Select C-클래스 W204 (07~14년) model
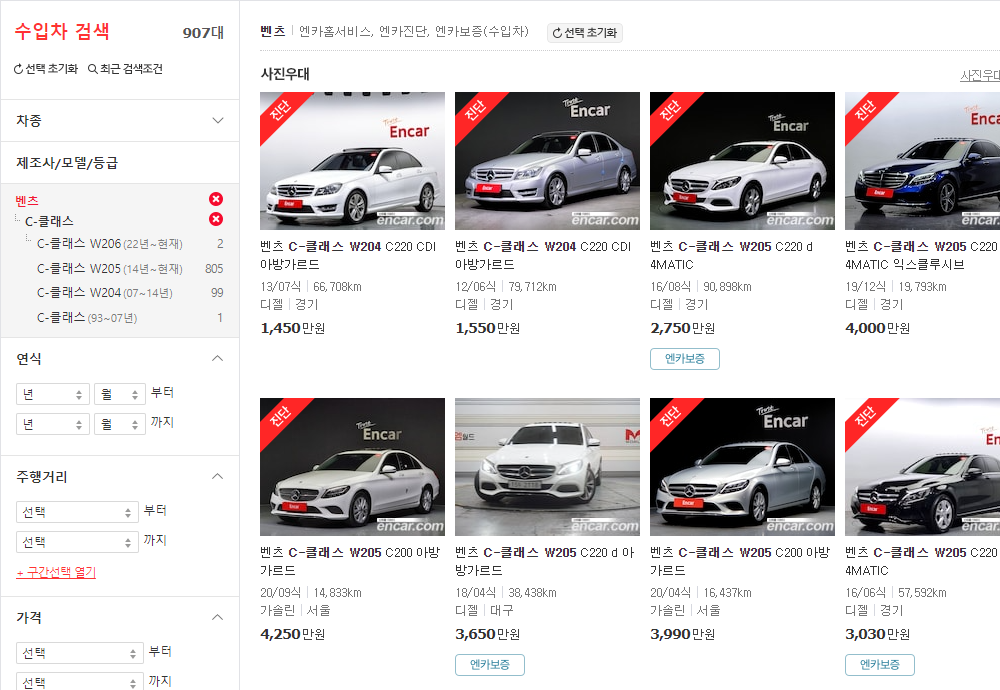Screen dimensions: 1000x690 [105, 293]
